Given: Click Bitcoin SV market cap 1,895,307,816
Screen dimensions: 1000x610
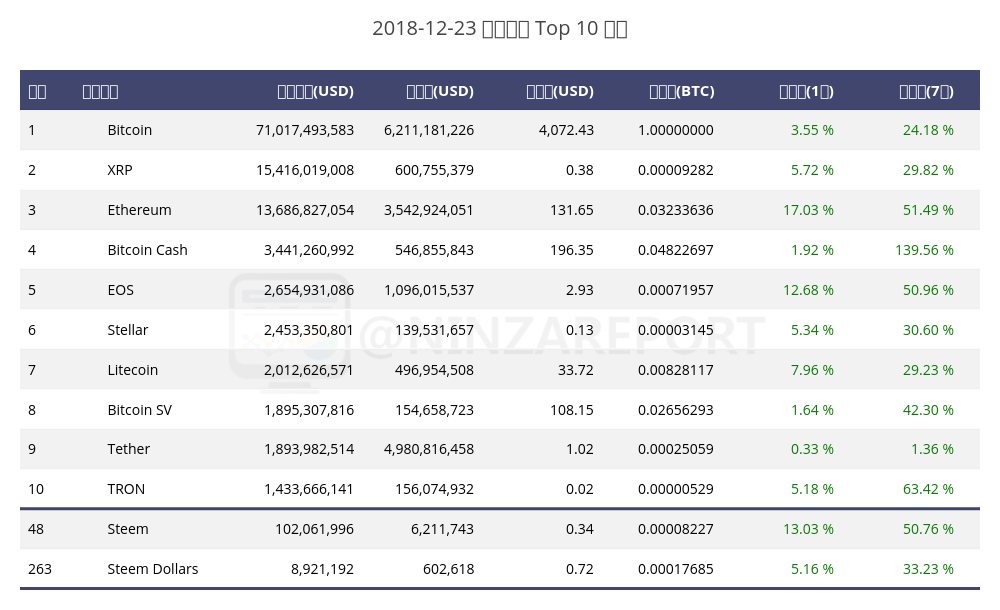Looking at the screenshot, I should coord(309,410).
